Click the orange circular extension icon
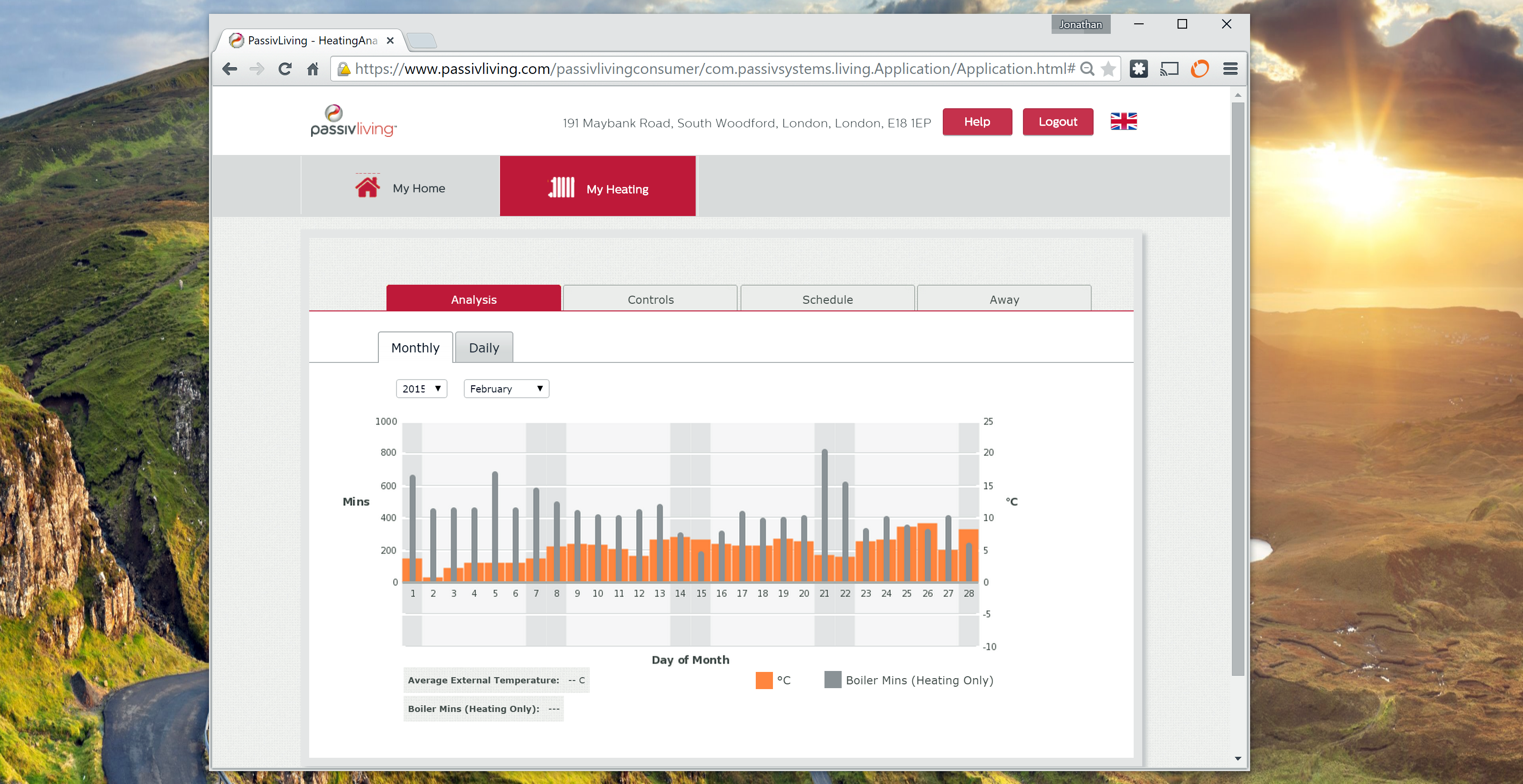Image resolution: width=1523 pixels, height=784 pixels. click(x=1200, y=69)
